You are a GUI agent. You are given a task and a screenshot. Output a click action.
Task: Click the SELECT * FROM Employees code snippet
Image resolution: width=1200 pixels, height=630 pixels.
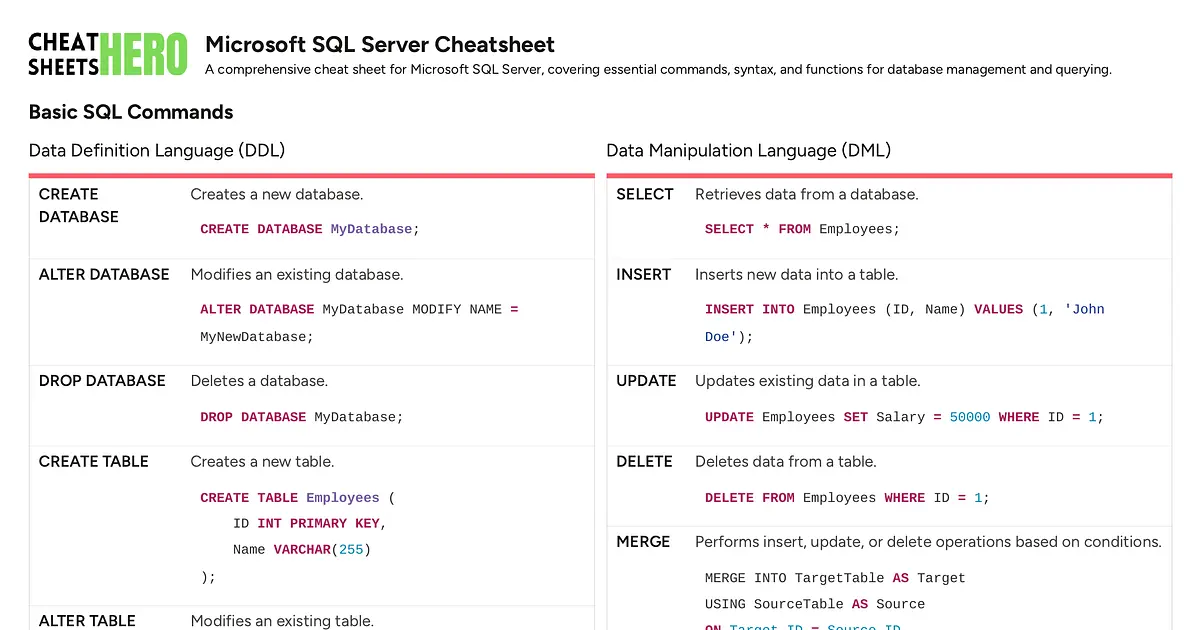[x=800, y=229]
